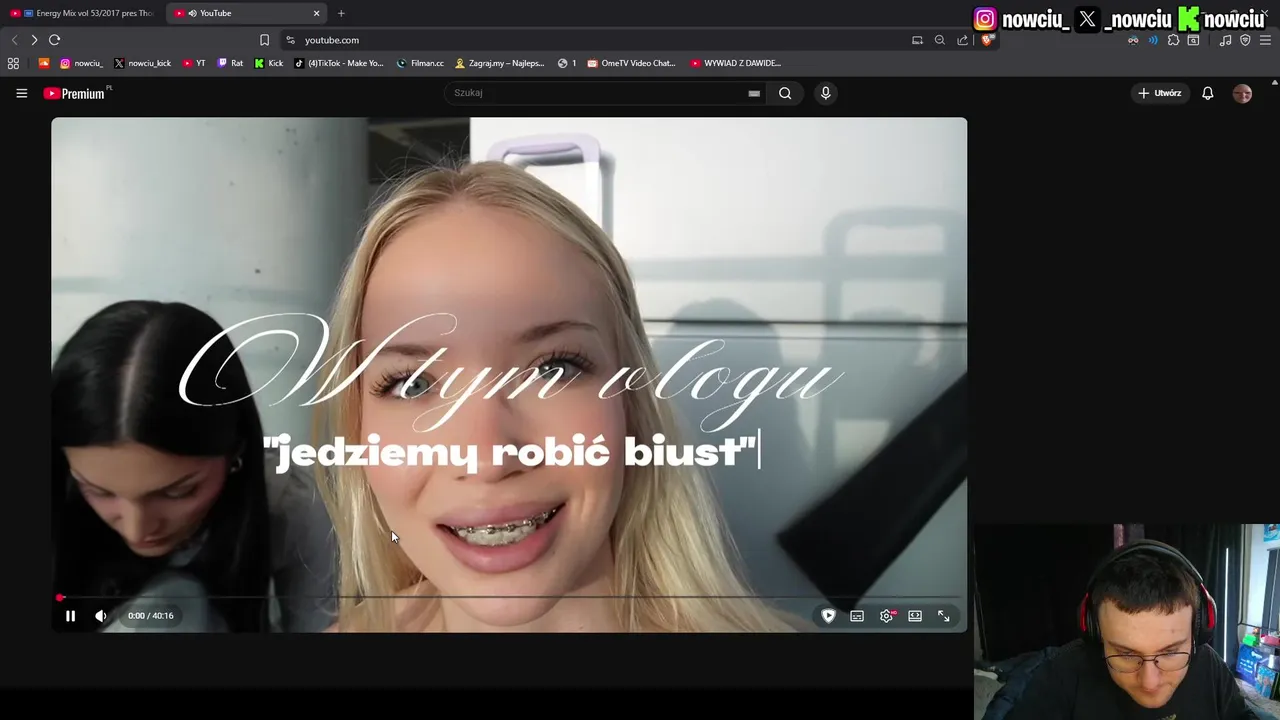1280x720 pixels.
Task: Open the extensions puzzle piece menu
Action: (1173, 40)
